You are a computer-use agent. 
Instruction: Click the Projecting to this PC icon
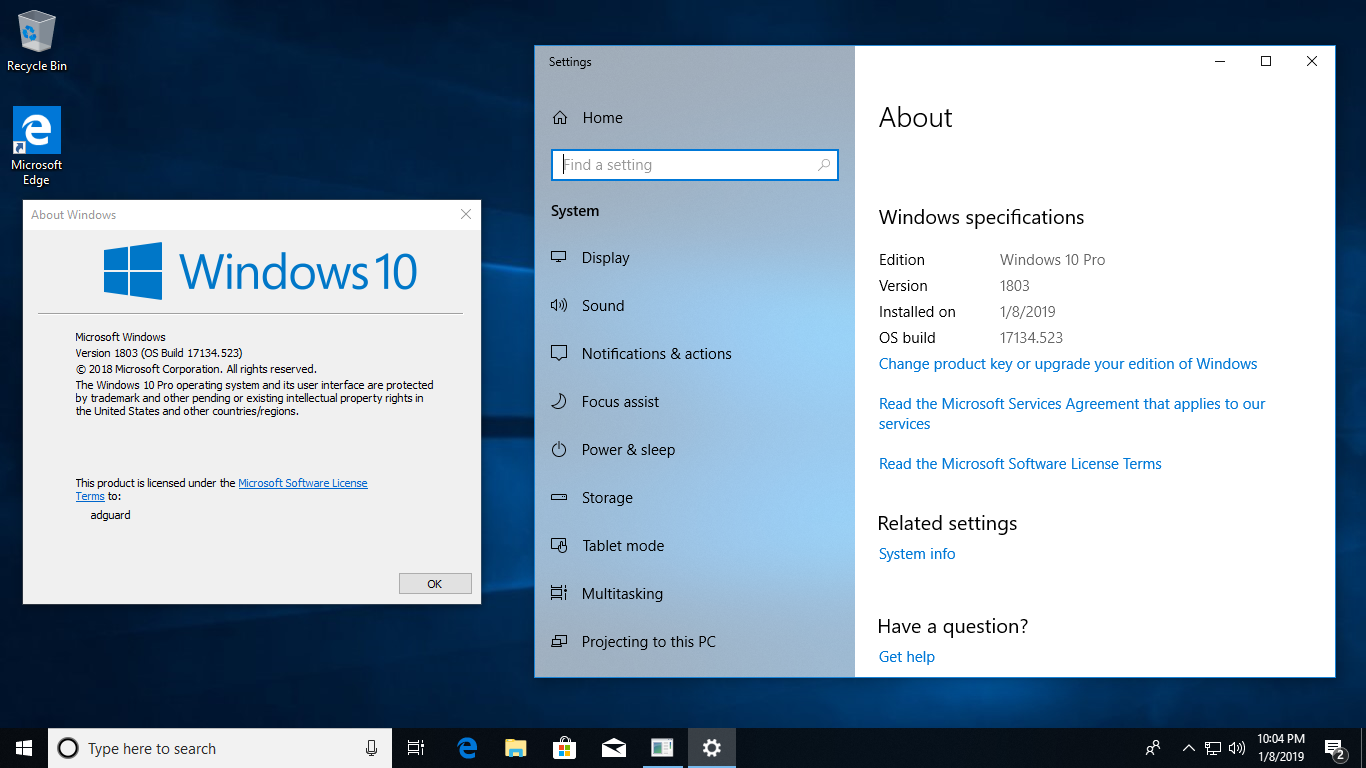[x=559, y=642]
